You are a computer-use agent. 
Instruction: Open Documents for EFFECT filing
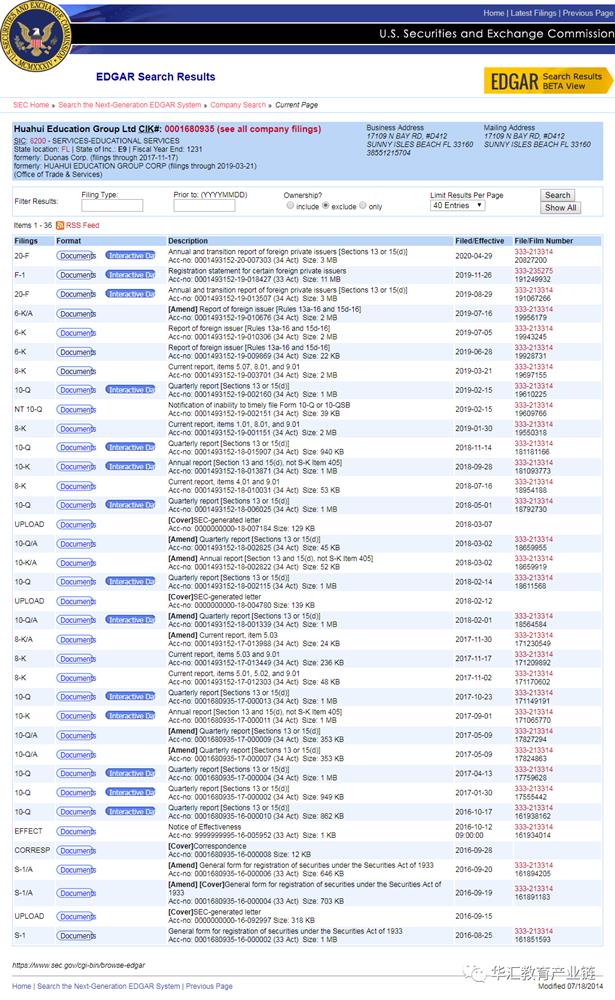pos(77,832)
